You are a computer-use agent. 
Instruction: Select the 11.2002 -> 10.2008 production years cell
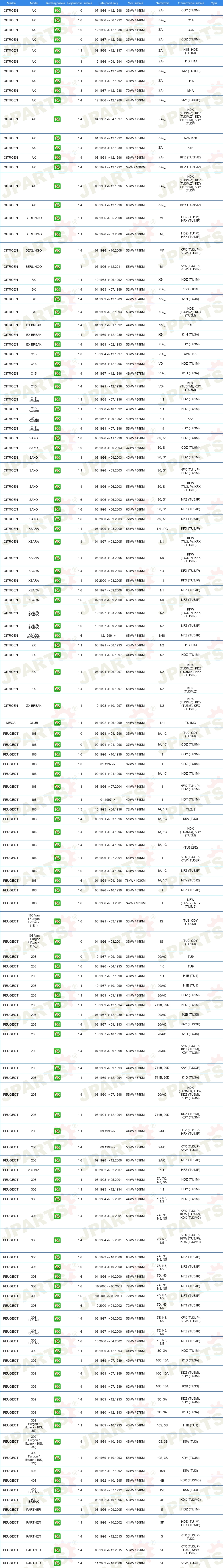[x=108, y=1563]
